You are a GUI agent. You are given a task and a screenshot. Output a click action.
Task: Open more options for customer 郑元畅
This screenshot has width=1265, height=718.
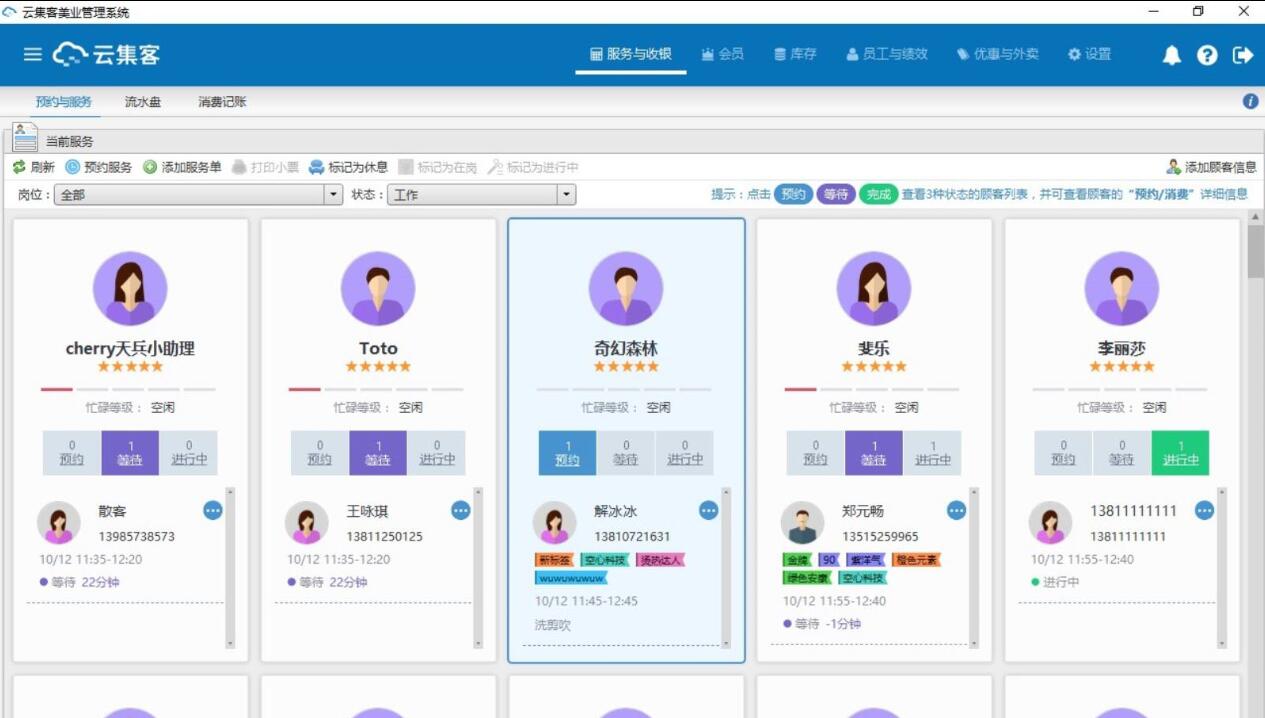(957, 510)
